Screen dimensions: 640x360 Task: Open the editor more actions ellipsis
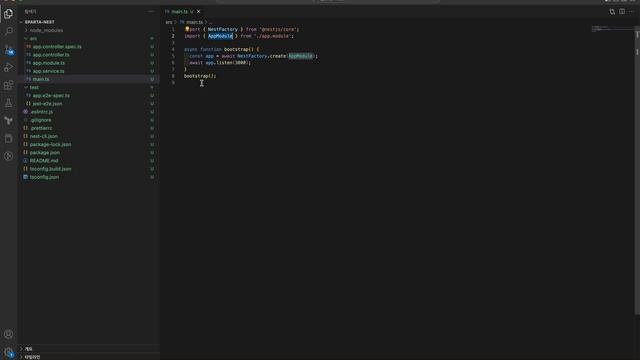[x=631, y=12]
